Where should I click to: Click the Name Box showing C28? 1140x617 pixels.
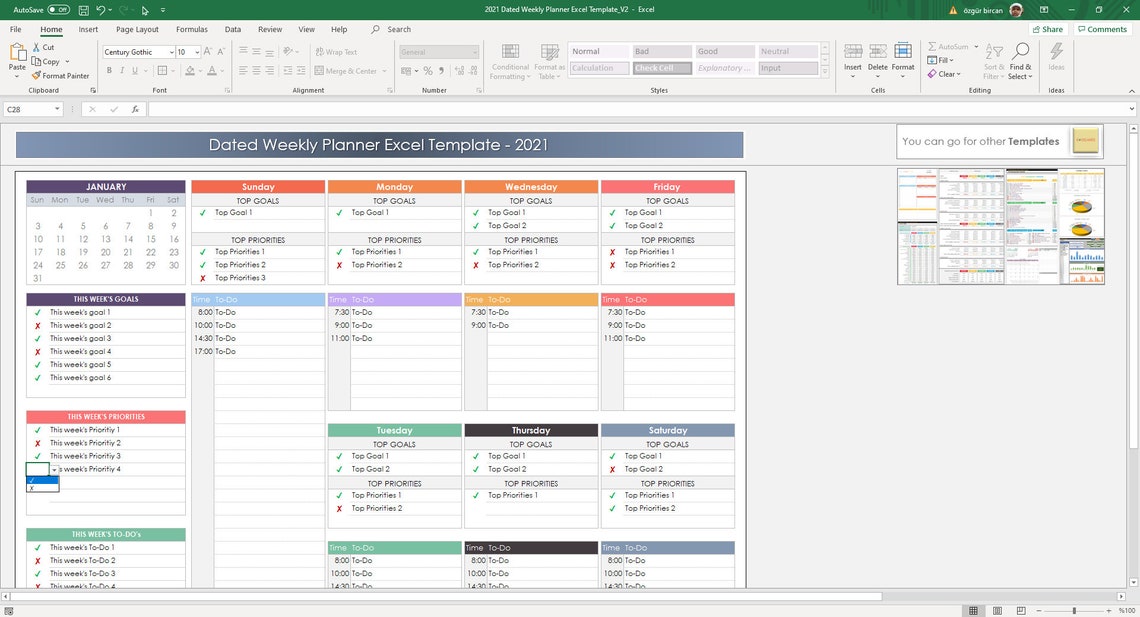[x=30, y=108]
